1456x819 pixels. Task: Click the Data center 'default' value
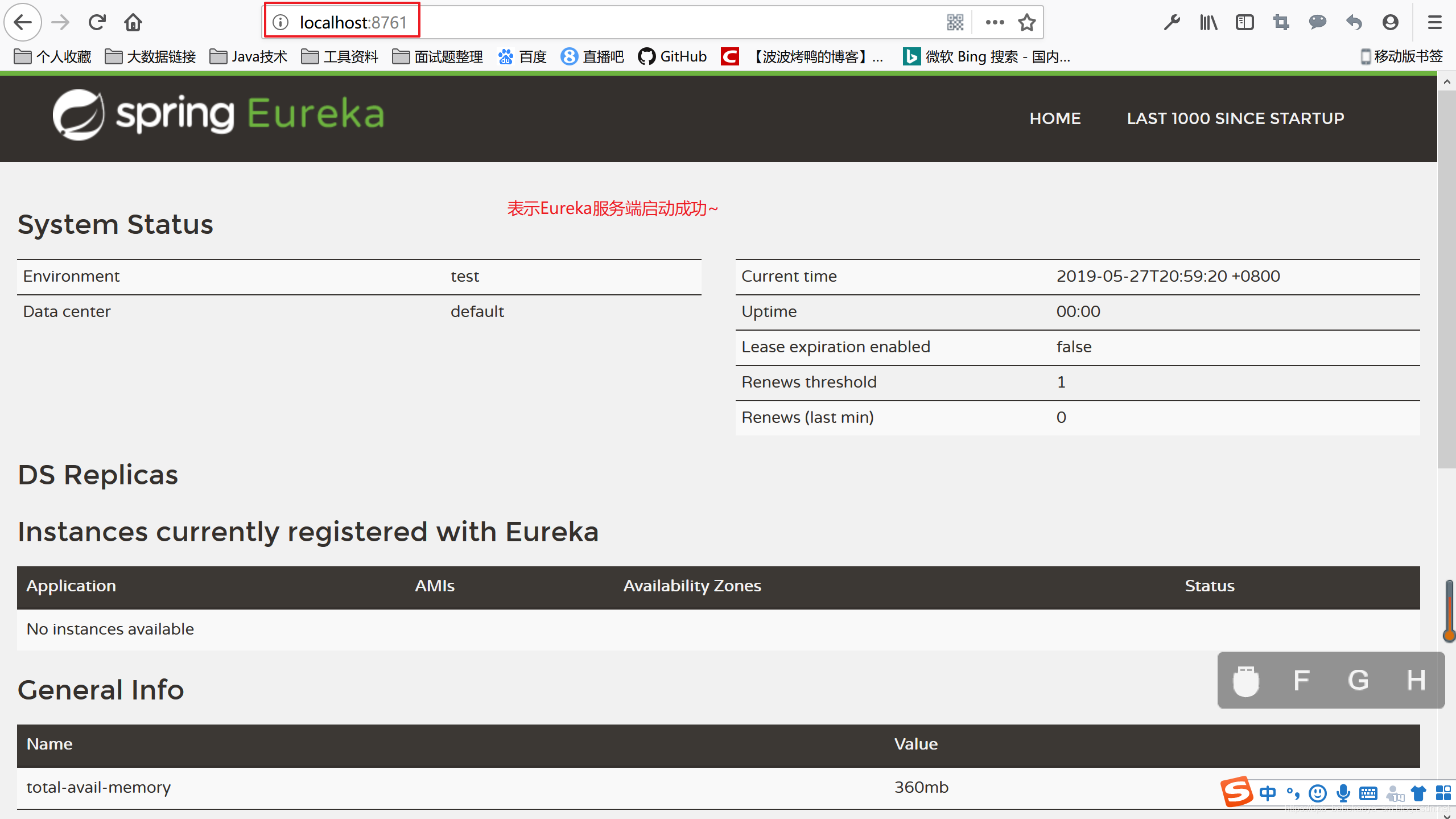point(477,312)
